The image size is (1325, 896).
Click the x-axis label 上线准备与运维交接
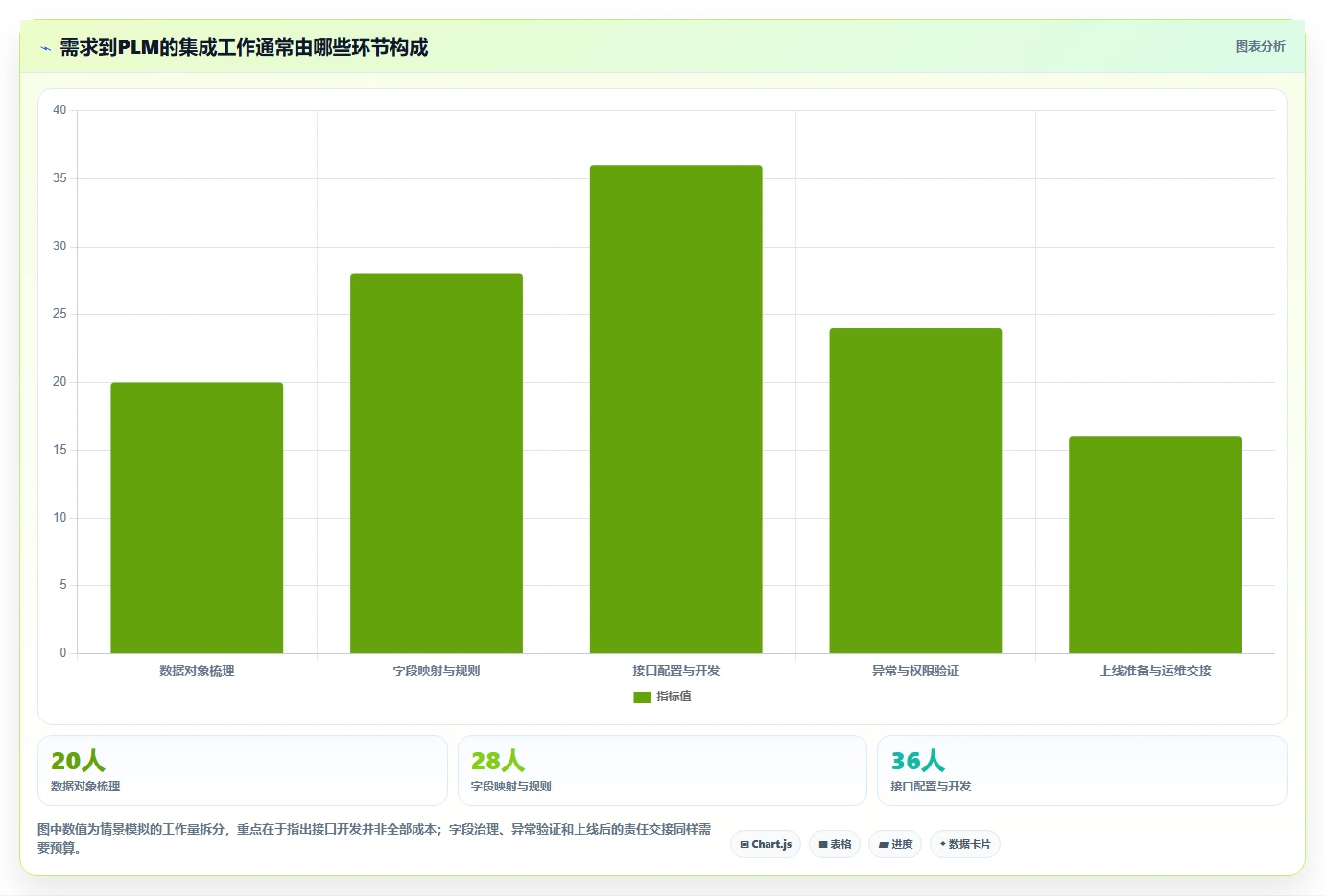tap(1155, 671)
